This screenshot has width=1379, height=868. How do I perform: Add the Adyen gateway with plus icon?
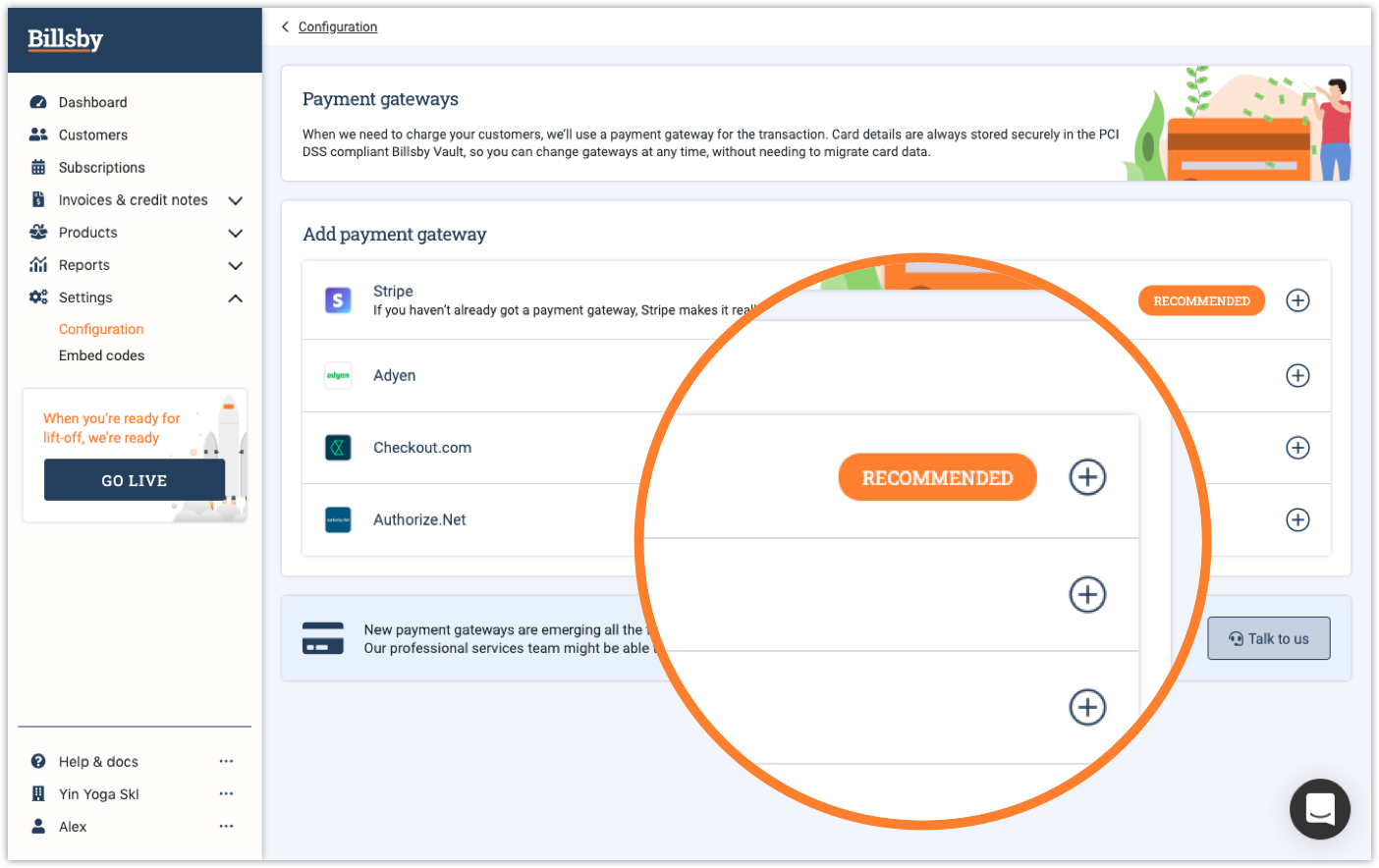point(1297,375)
